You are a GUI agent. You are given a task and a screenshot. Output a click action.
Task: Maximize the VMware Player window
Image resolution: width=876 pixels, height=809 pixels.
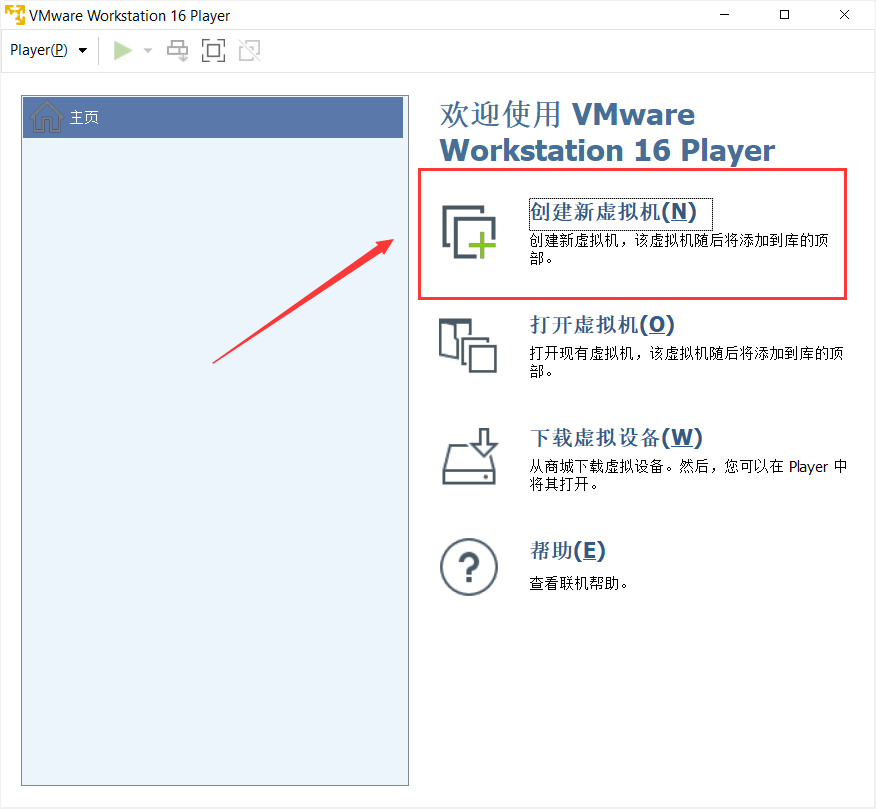click(784, 15)
